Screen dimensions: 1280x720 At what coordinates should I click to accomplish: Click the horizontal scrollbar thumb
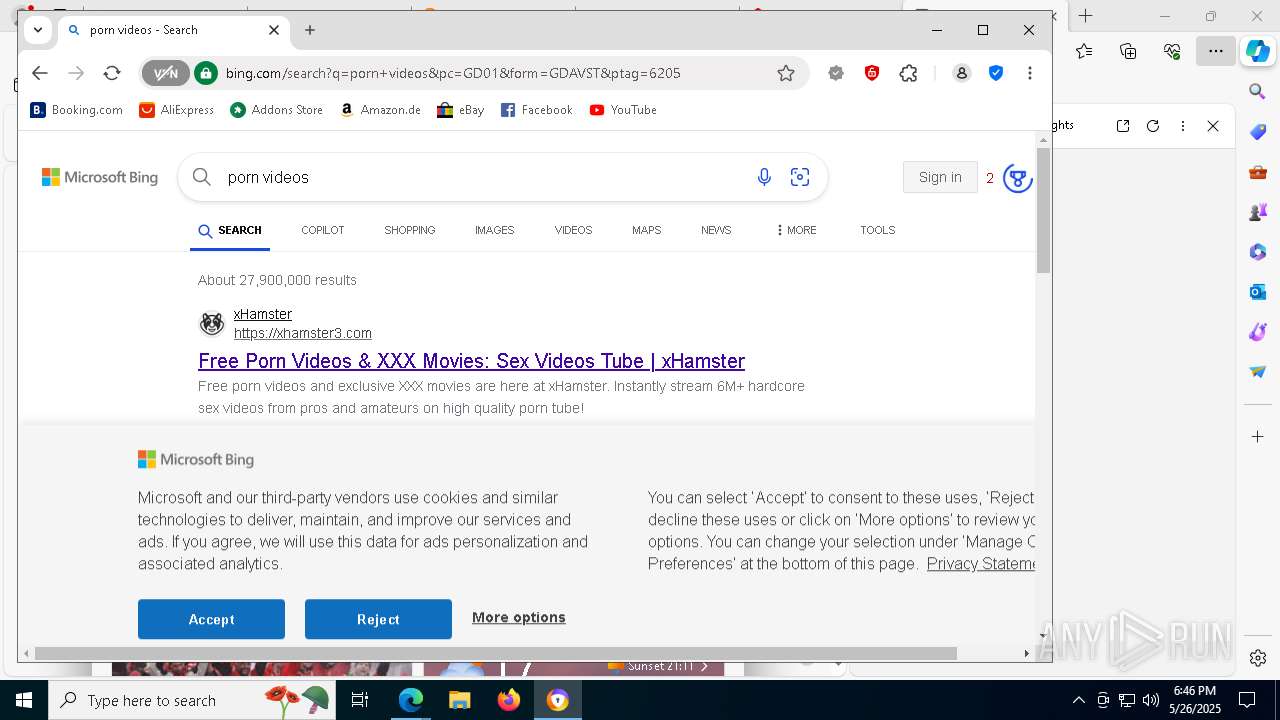click(496, 653)
